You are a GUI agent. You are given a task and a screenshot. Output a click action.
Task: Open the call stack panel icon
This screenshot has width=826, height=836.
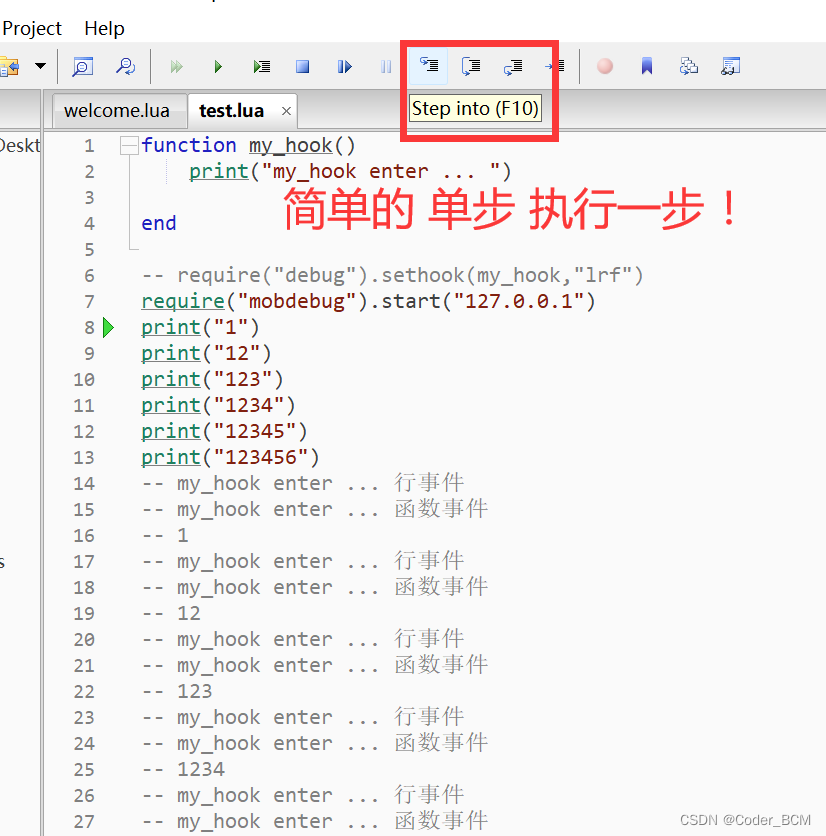(688, 66)
